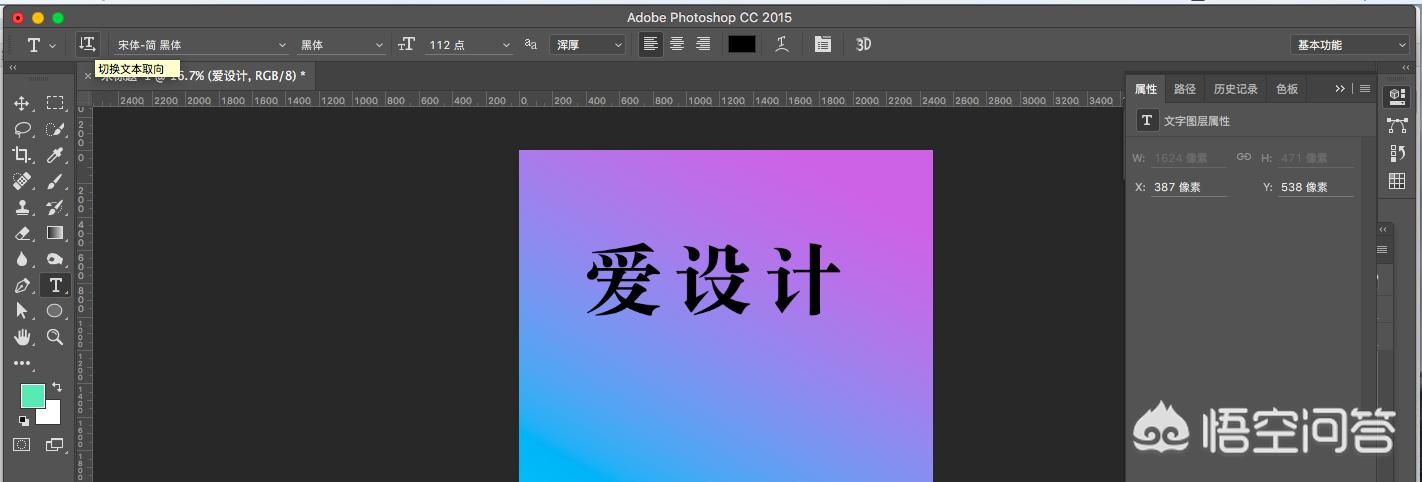Open the white background color picker
The image size is (1422, 482).
[x=51, y=415]
